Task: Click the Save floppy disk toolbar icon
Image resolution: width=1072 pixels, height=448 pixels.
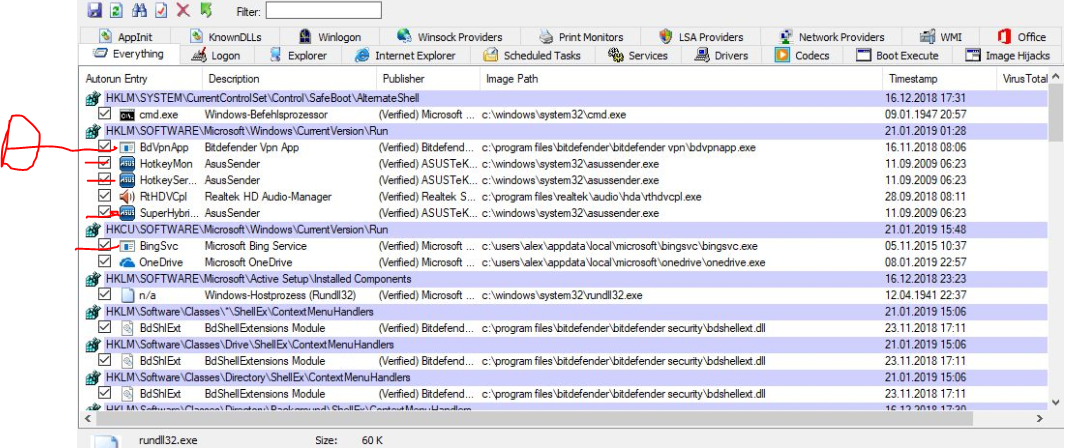Action: [94, 10]
